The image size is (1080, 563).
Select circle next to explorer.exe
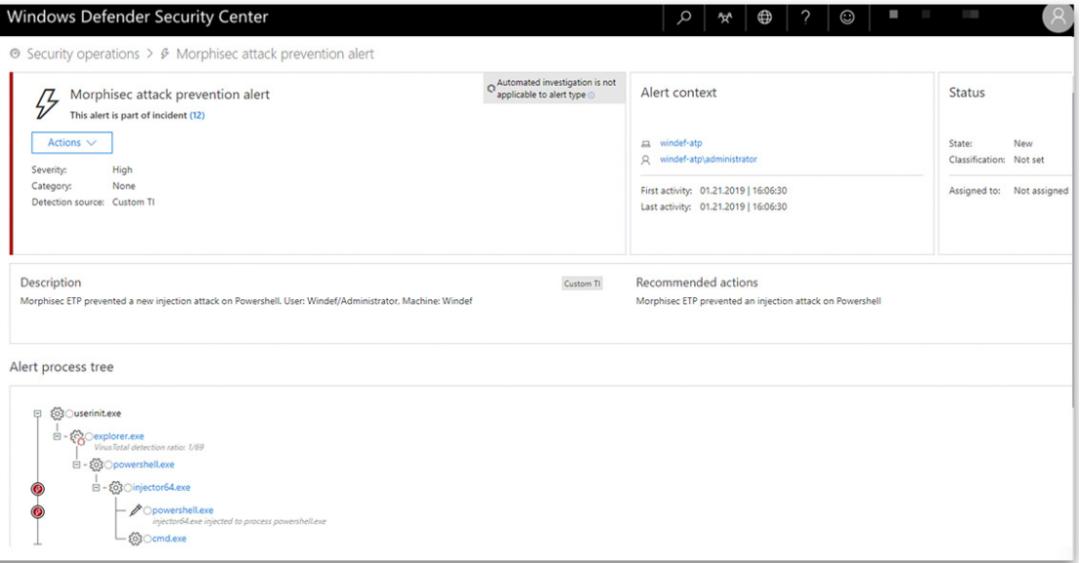[x=89, y=437]
